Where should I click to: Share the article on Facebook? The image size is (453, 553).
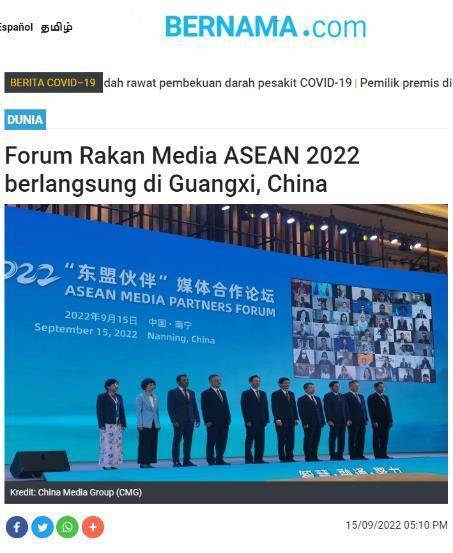click(x=17, y=527)
